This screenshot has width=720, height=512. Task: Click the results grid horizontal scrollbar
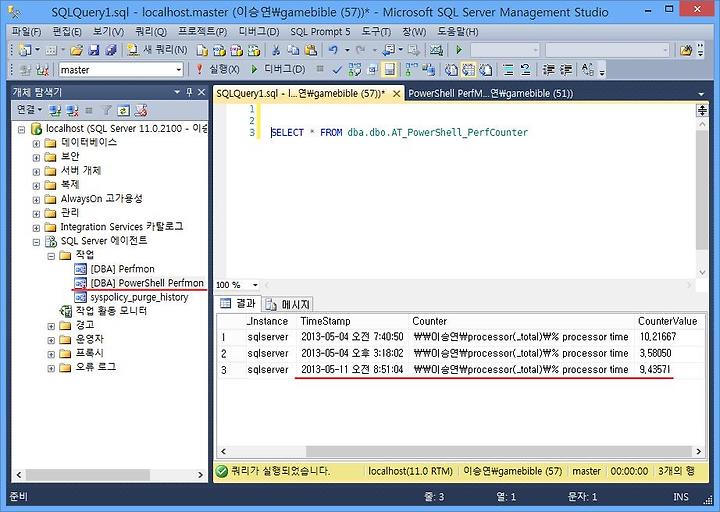(499, 451)
